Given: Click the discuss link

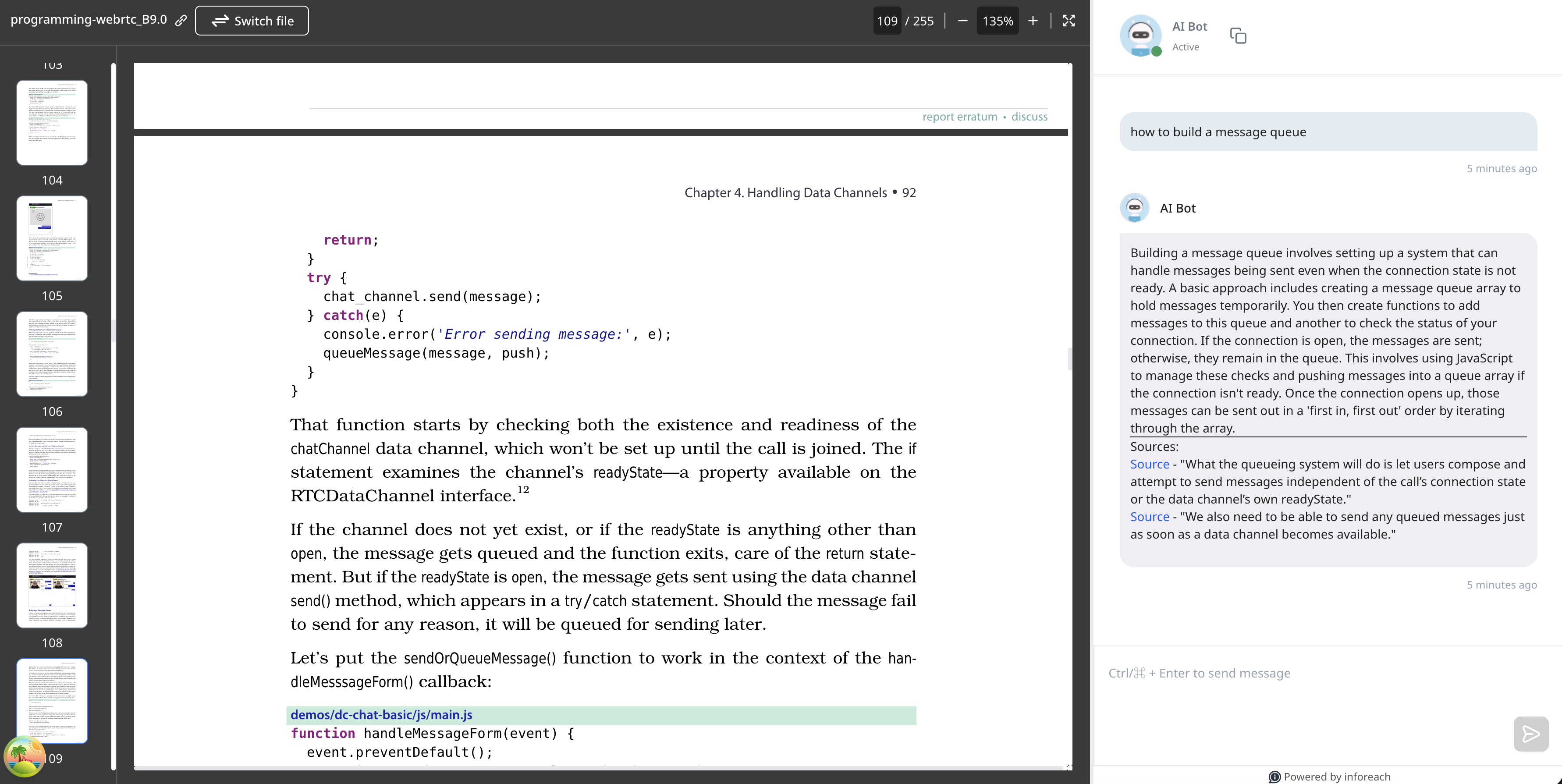Looking at the screenshot, I should [1029, 117].
